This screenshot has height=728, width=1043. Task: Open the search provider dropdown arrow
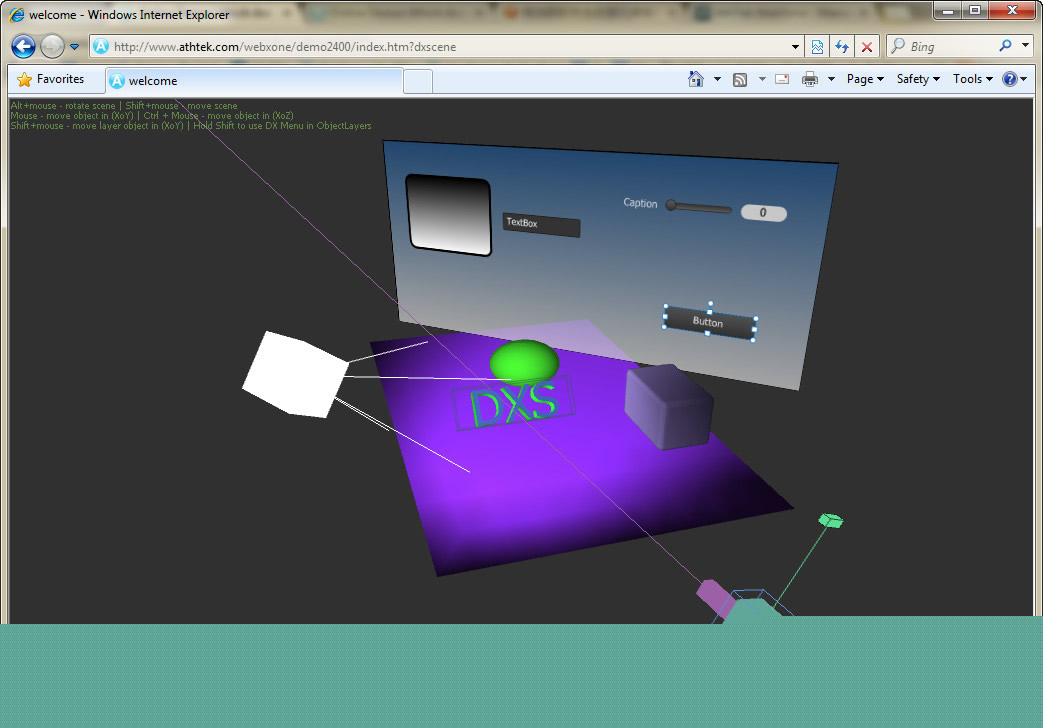click(x=1026, y=46)
